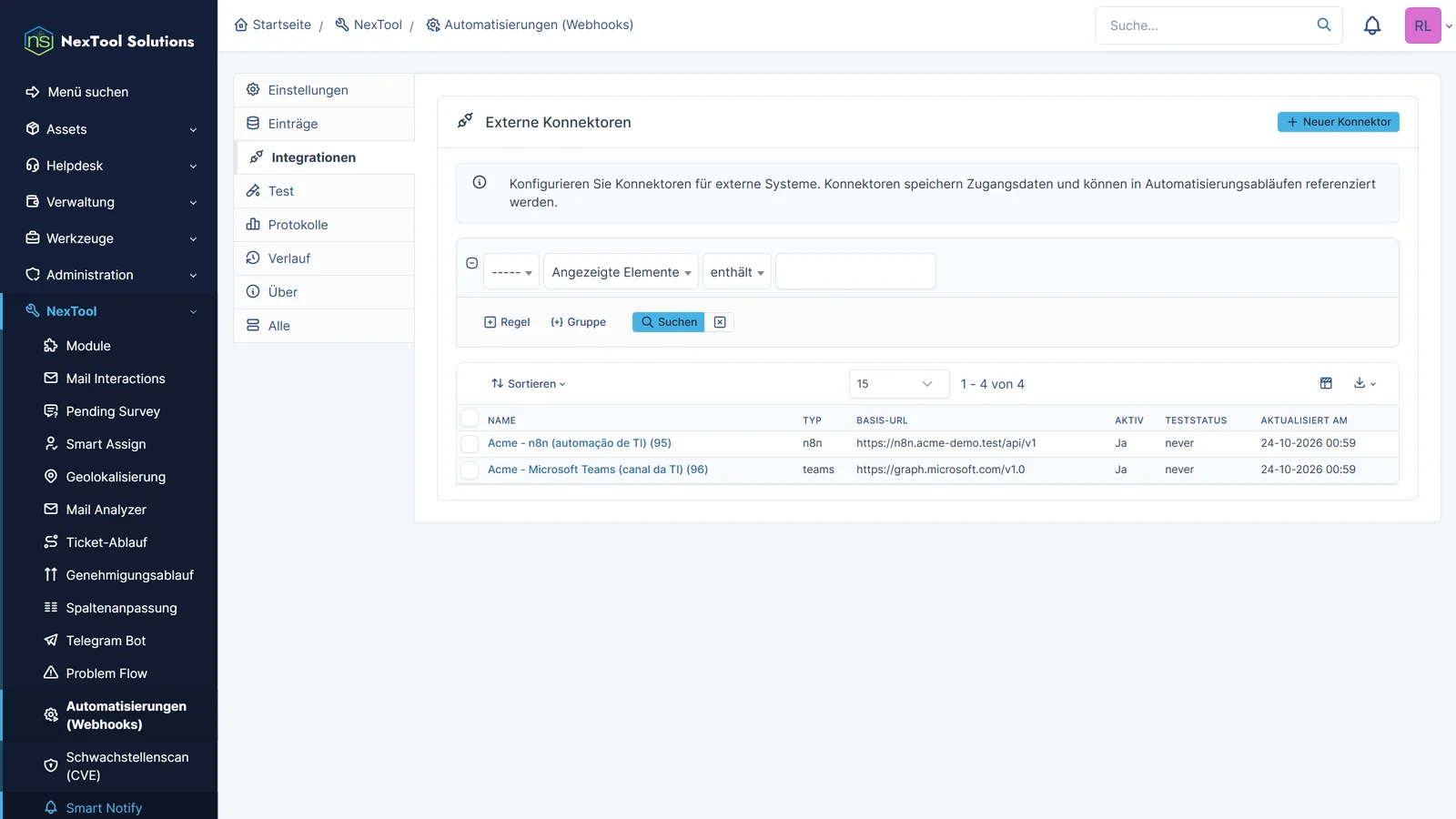The height and width of the screenshot is (819, 1456).
Task: Expand the Helpdesk sidebar menu
Action: click(109, 166)
